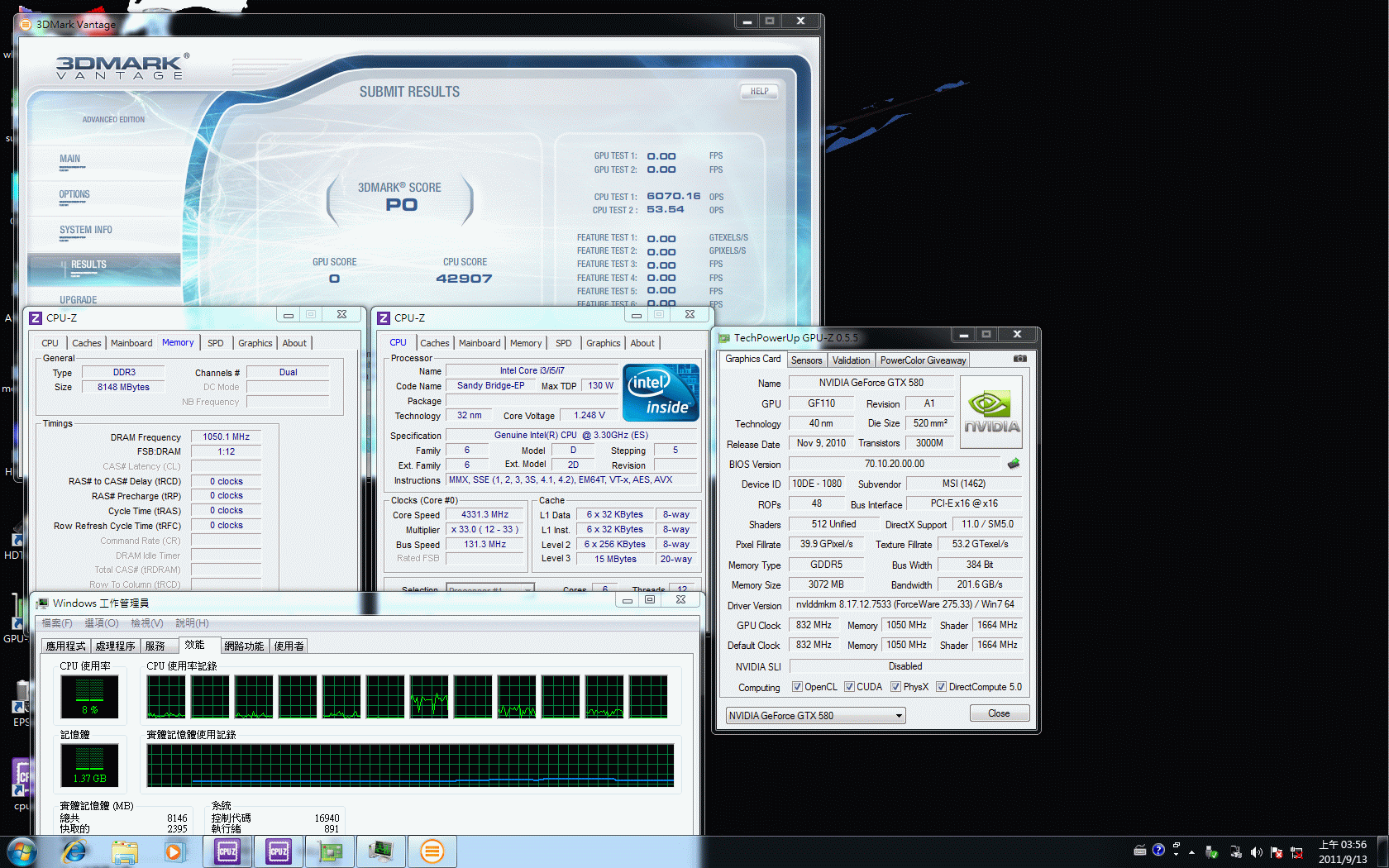This screenshot has height=868, width=1389.
Task: Click the NVIDIA logo in GPU-Z
Action: click(991, 413)
